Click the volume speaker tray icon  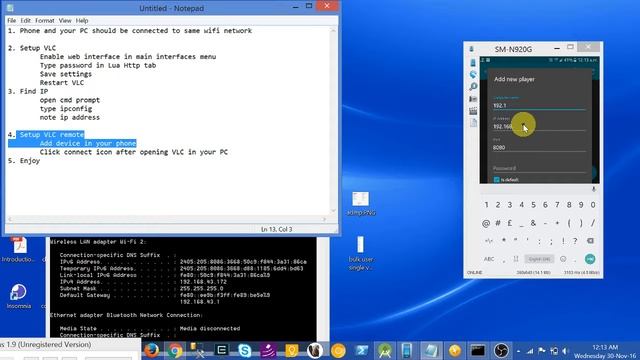[x=566, y=351]
